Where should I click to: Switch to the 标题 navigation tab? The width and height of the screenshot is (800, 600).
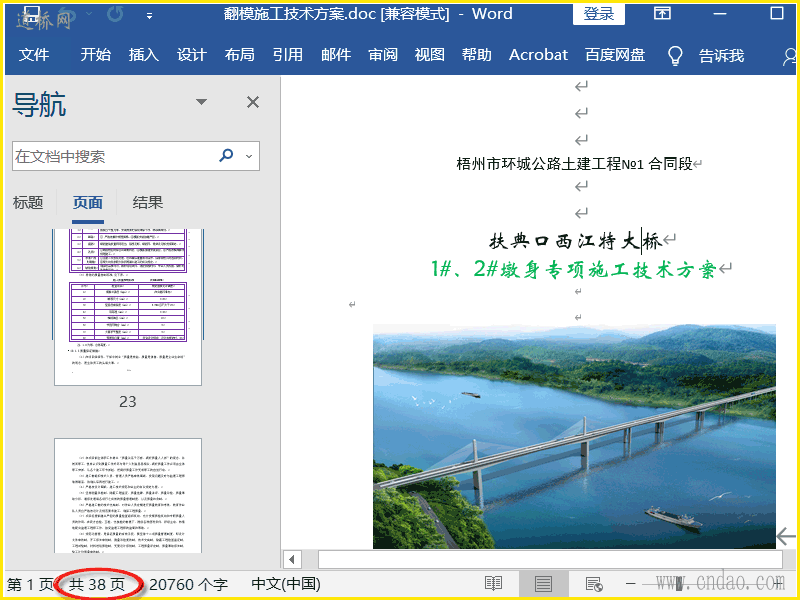click(x=28, y=203)
